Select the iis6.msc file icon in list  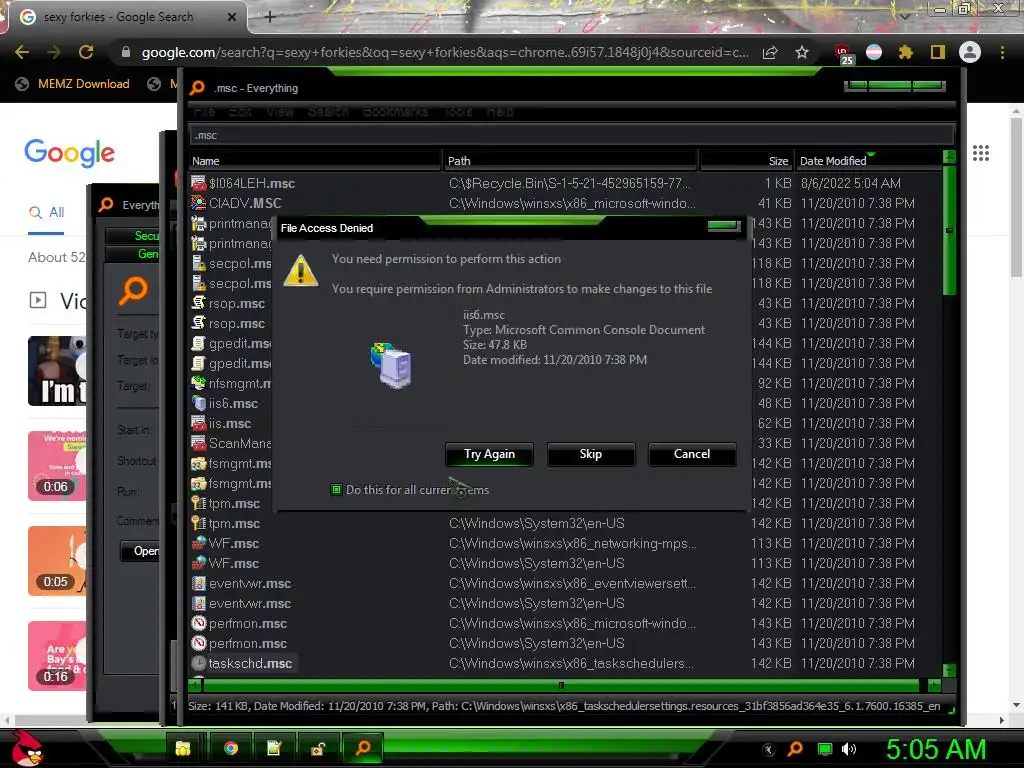pyautogui.click(x=199, y=404)
